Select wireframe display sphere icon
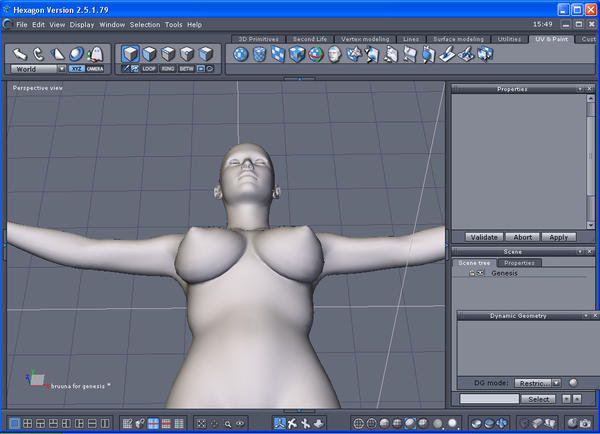This screenshot has width=600, height=434. point(359,423)
